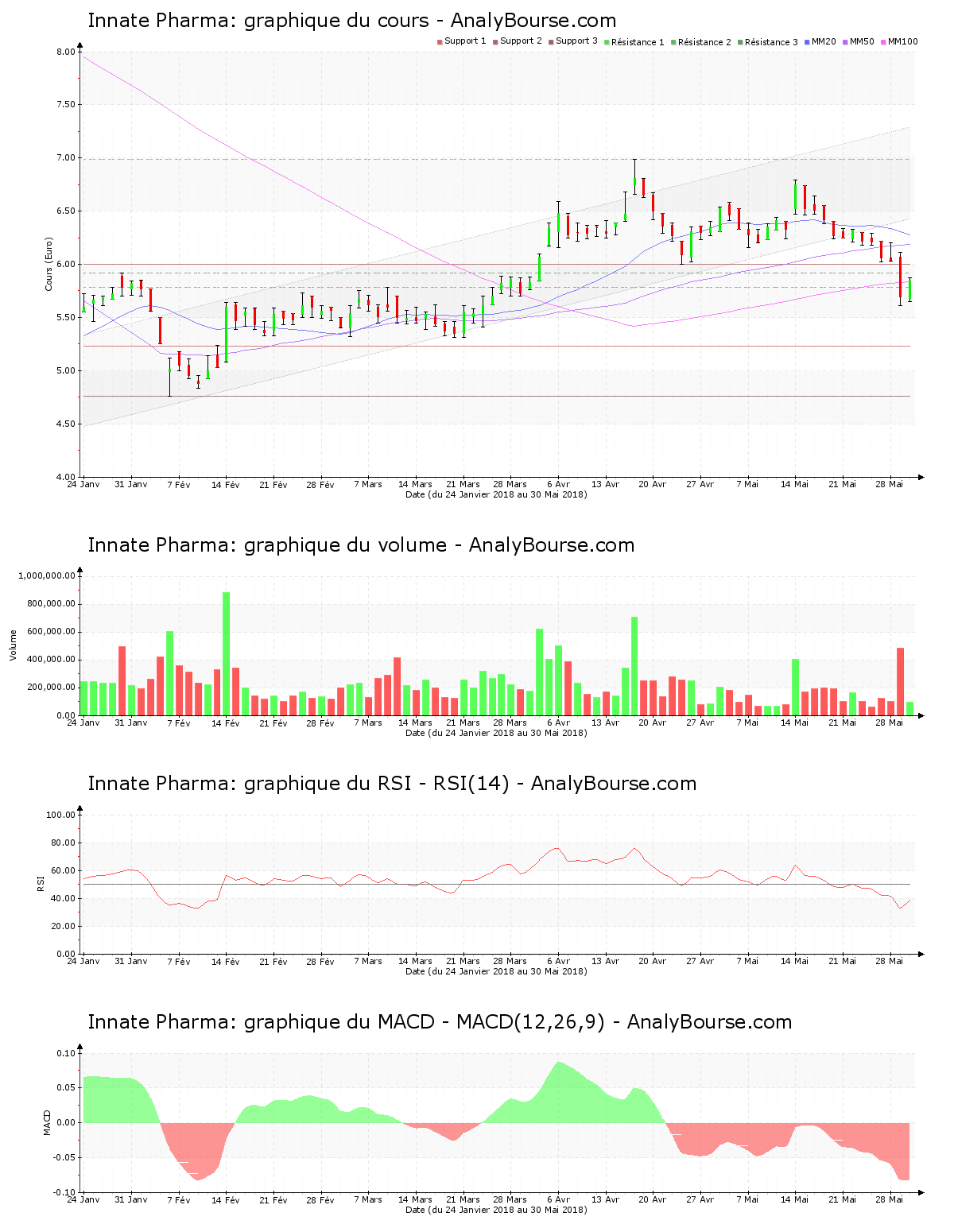Select the 'Résistance 2' legend entry
The width and height of the screenshot is (954, 1232).
pyautogui.click(x=700, y=42)
